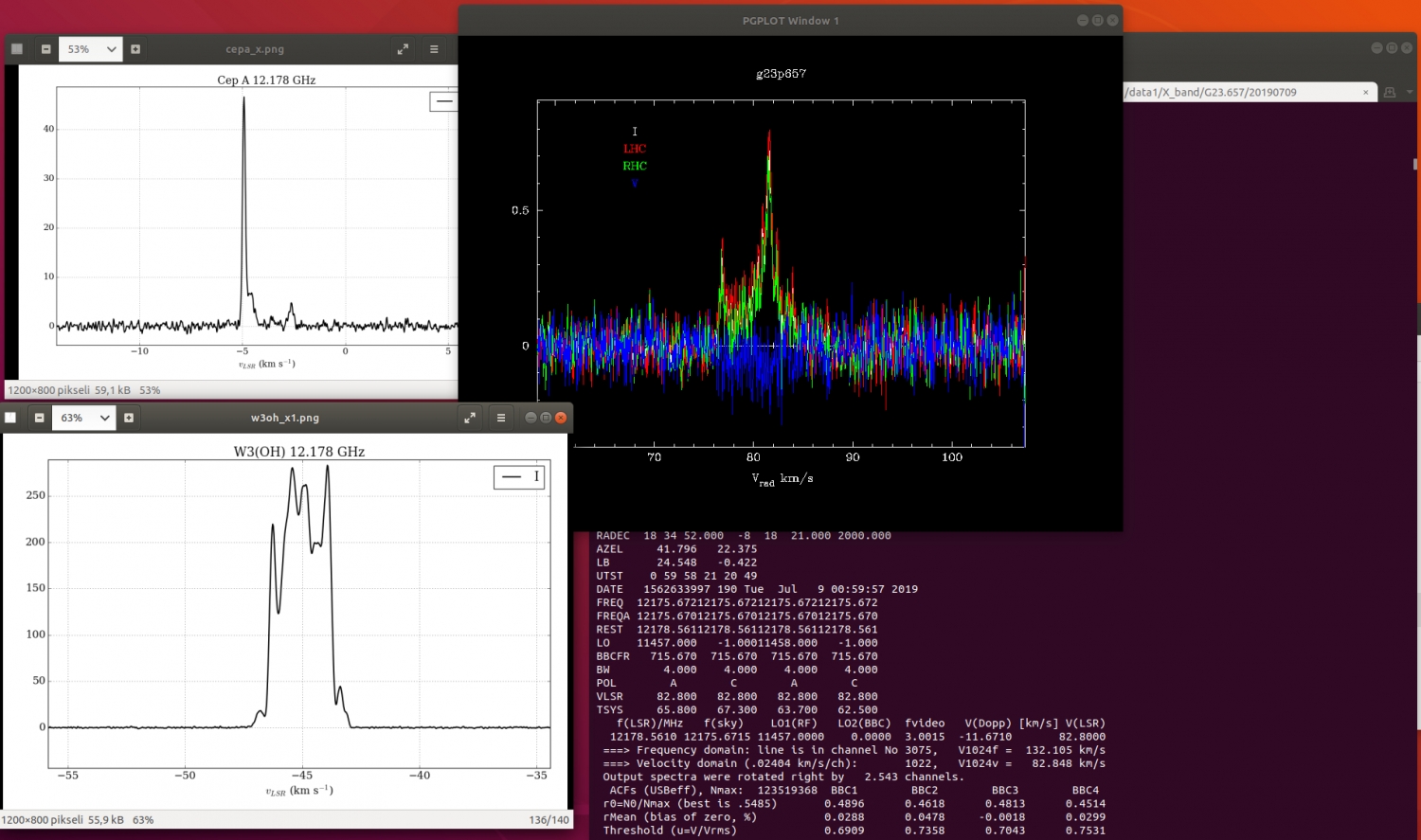This screenshot has width=1421, height=840.
Task: Open a new terminal tab
Action: click(1390, 92)
